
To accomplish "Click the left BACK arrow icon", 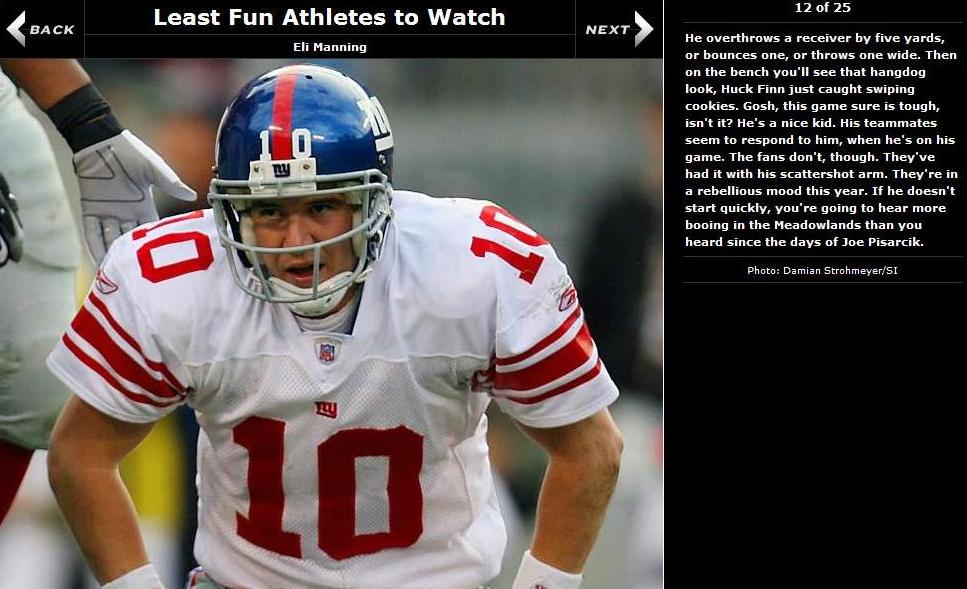I will pos(16,29).
